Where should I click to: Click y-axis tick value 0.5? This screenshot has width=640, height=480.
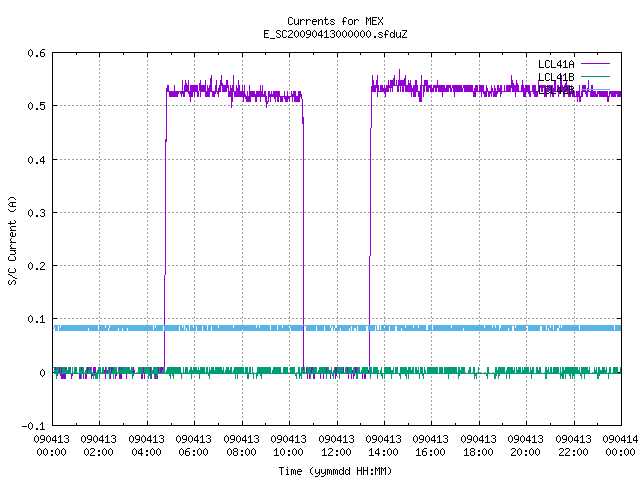click(36, 106)
